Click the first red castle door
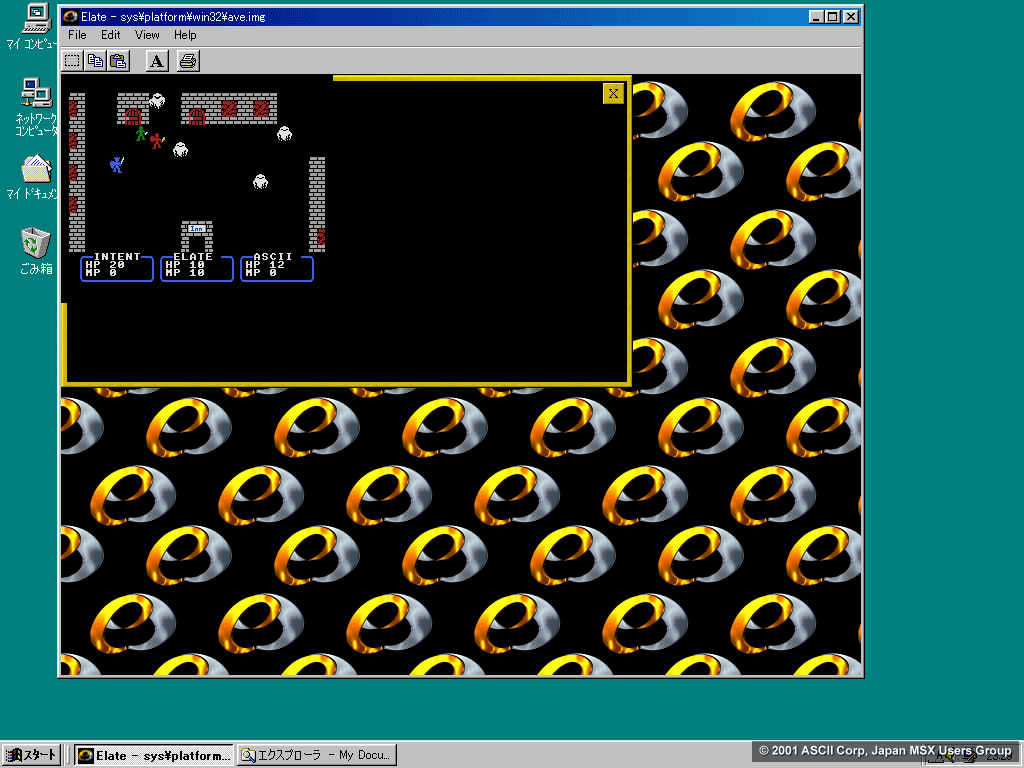The image size is (1024, 768). tap(133, 117)
